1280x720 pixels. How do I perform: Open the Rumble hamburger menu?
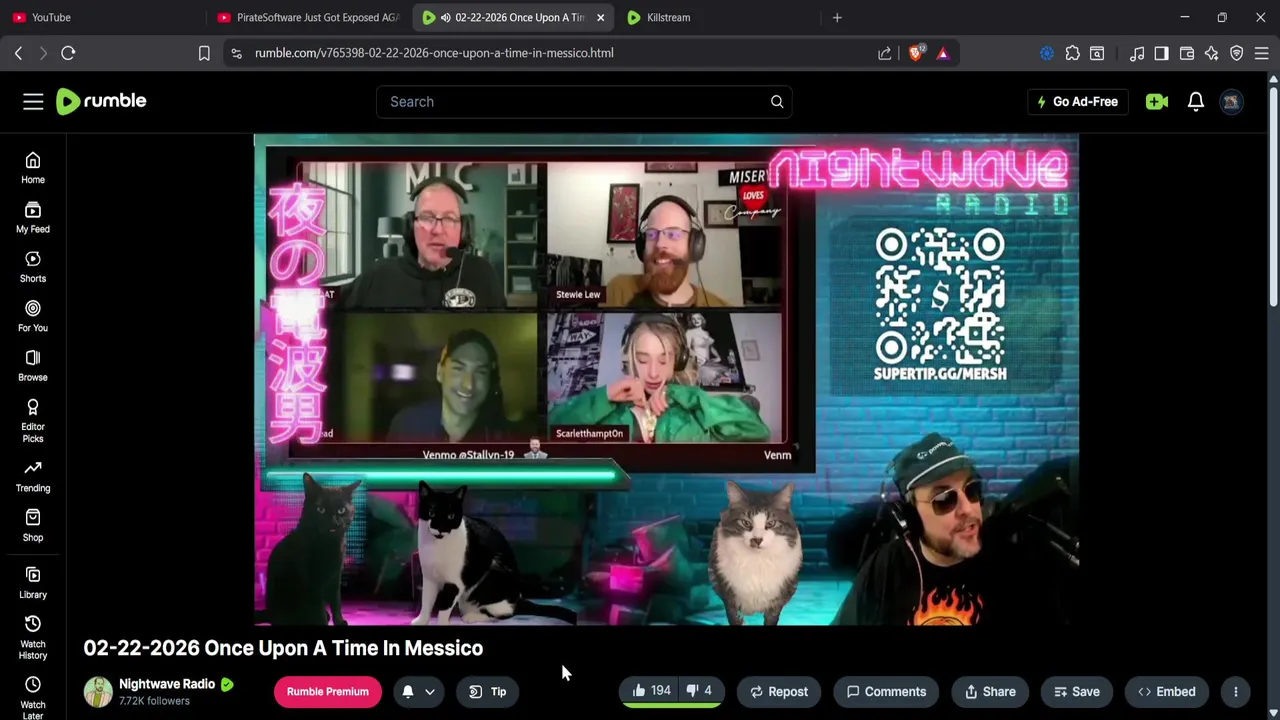pos(33,101)
